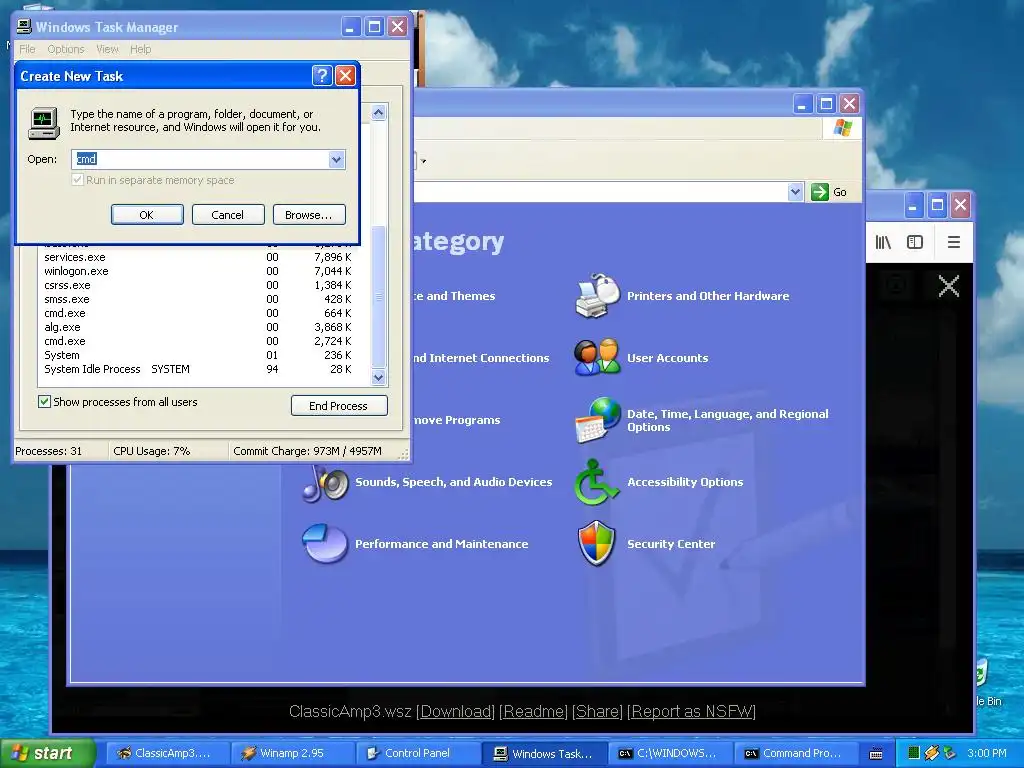Click the Security Center label
The width and height of the screenshot is (1024, 768).
(671, 544)
